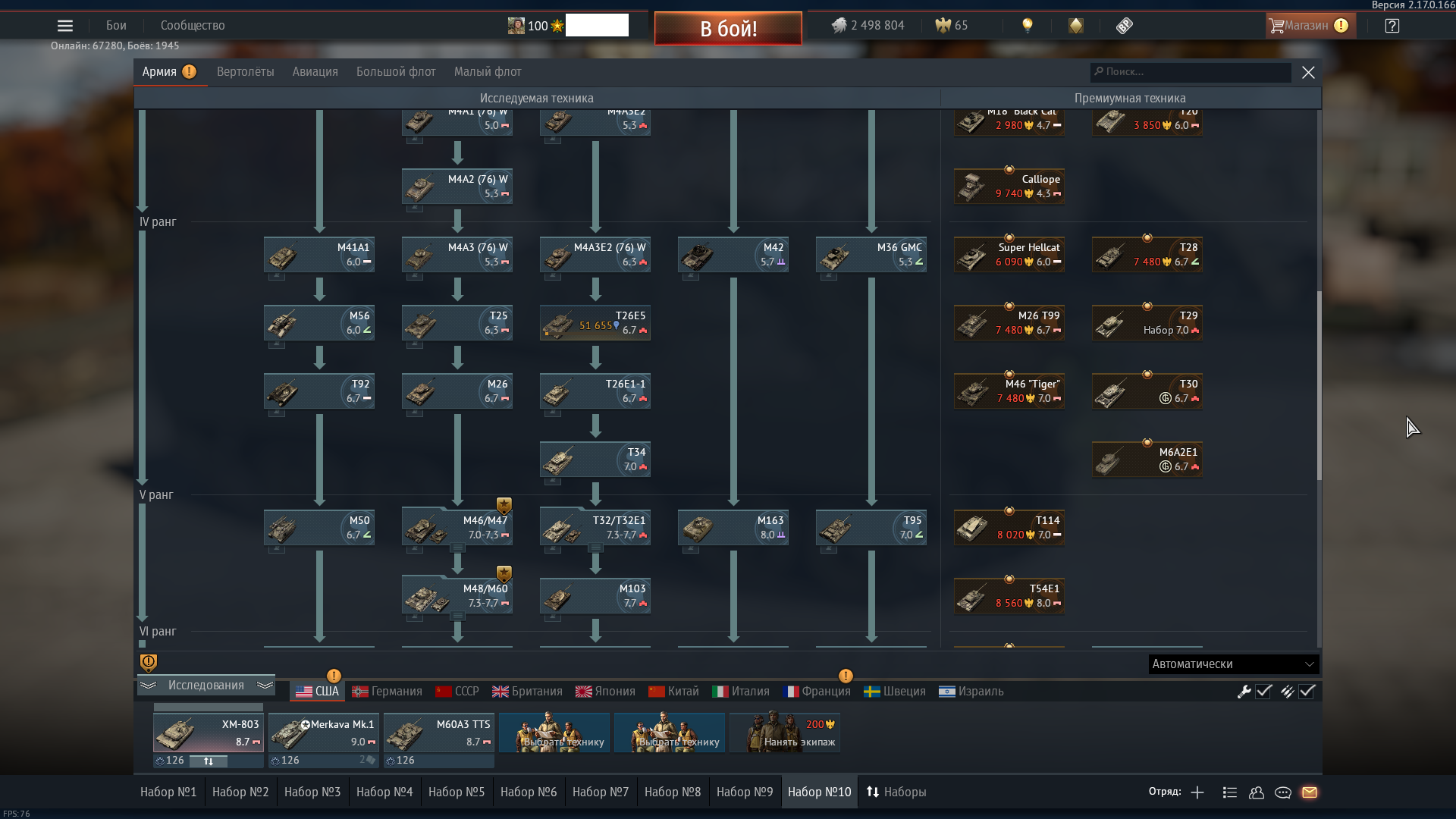This screenshot has width=1456, height=819.
Task: Open the Автоматически dropdown
Action: click(1233, 664)
